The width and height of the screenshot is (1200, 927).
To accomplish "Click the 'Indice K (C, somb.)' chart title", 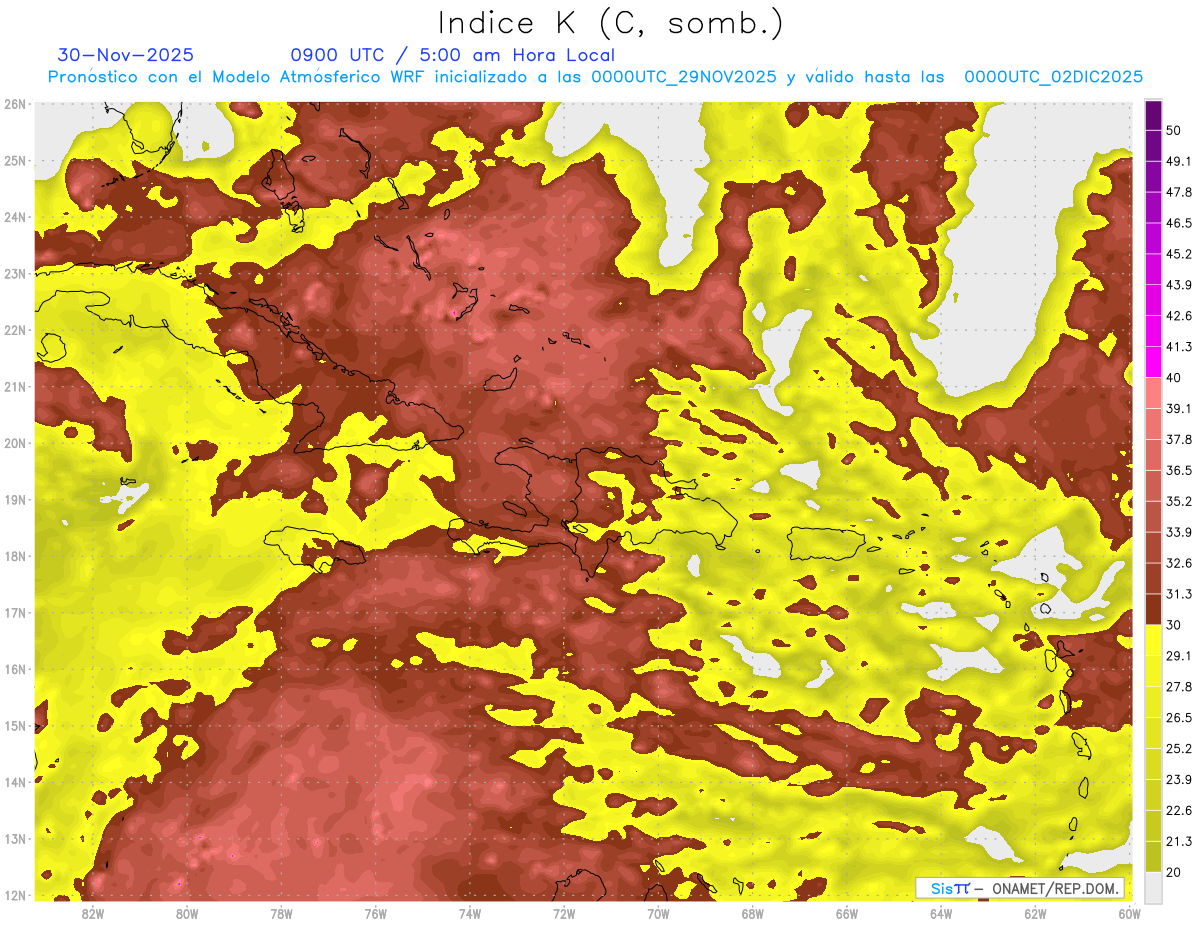I will (610, 23).
